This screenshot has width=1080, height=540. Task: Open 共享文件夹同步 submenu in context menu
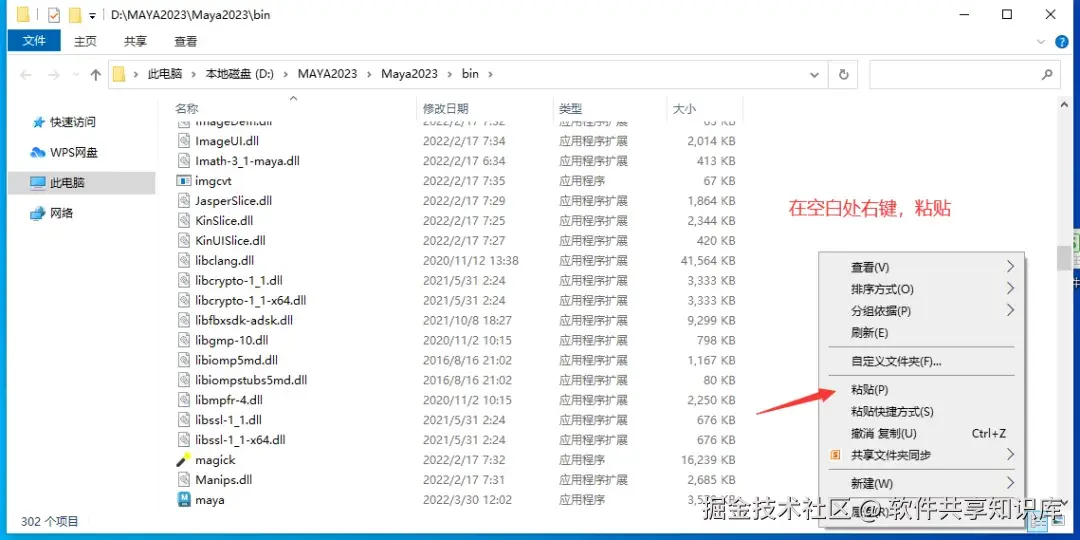(921, 455)
